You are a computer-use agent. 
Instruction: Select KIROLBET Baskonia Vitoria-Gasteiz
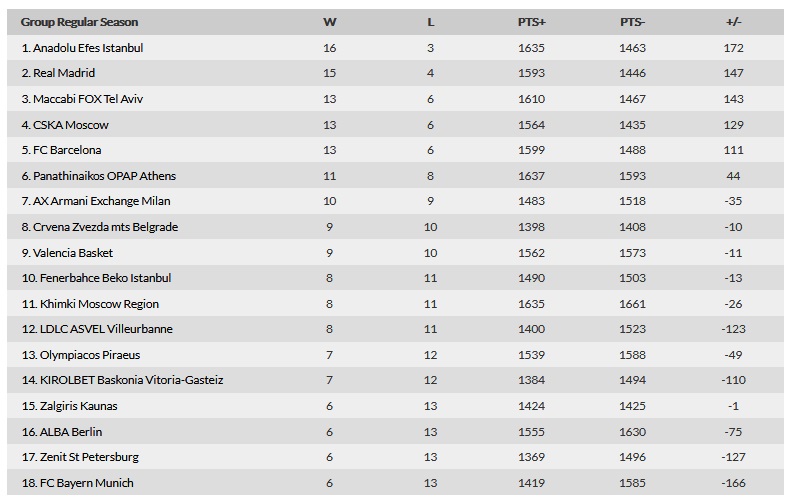pyautogui.click(x=131, y=380)
